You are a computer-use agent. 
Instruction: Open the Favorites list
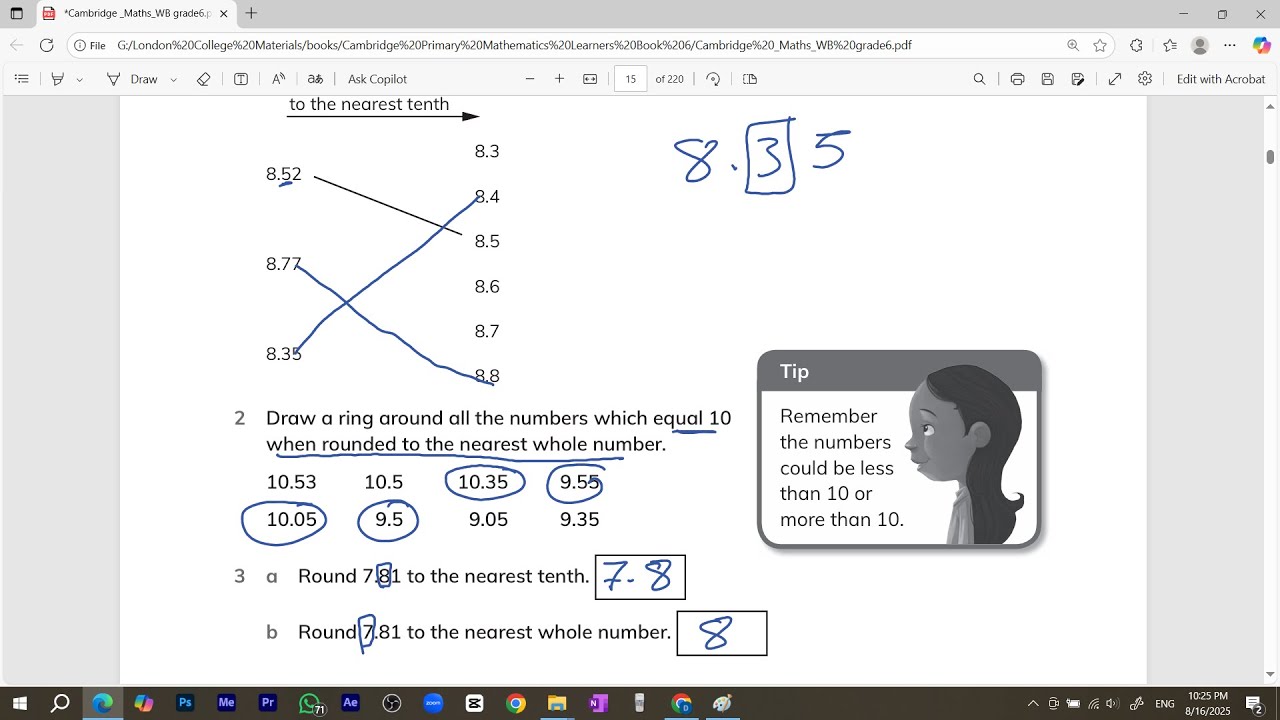pyautogui.click(x=1170, y=45)
